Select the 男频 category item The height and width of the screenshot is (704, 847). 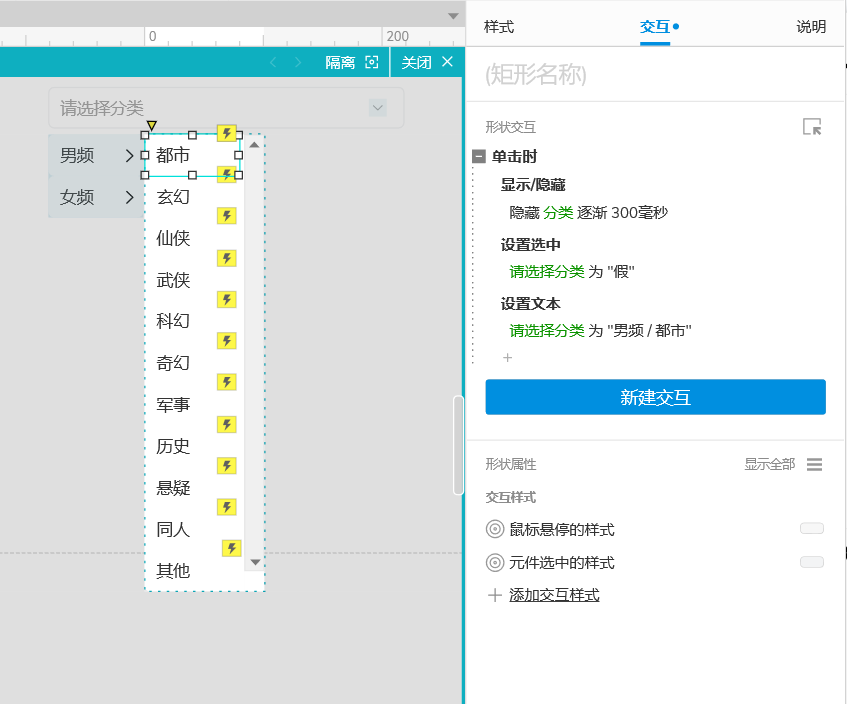point(96,155)
